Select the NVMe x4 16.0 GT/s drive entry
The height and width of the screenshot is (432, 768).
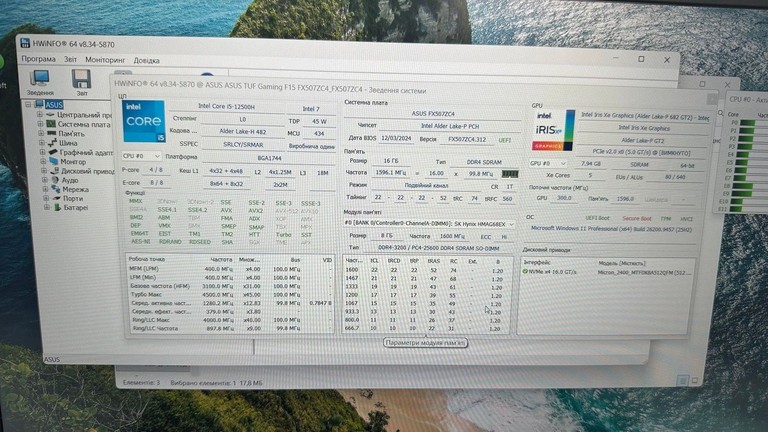(x=607, y=272)
